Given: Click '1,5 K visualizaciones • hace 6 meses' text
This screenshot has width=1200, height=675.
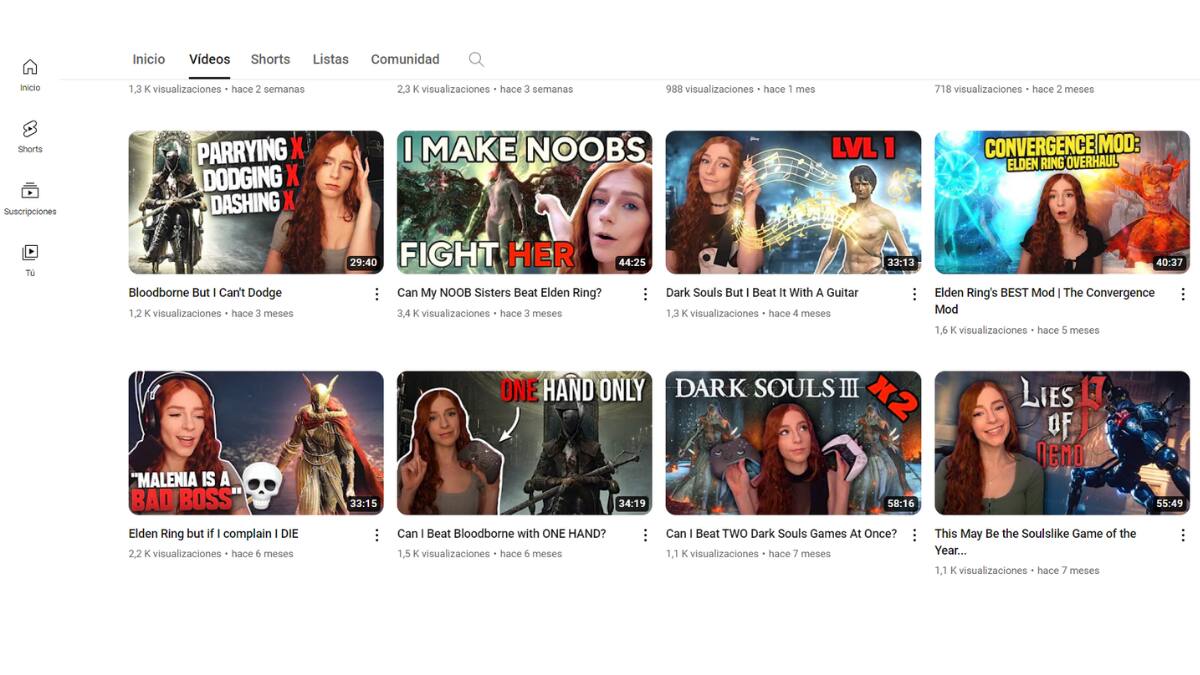Looking at the screenshot, I should pos(479,554).
